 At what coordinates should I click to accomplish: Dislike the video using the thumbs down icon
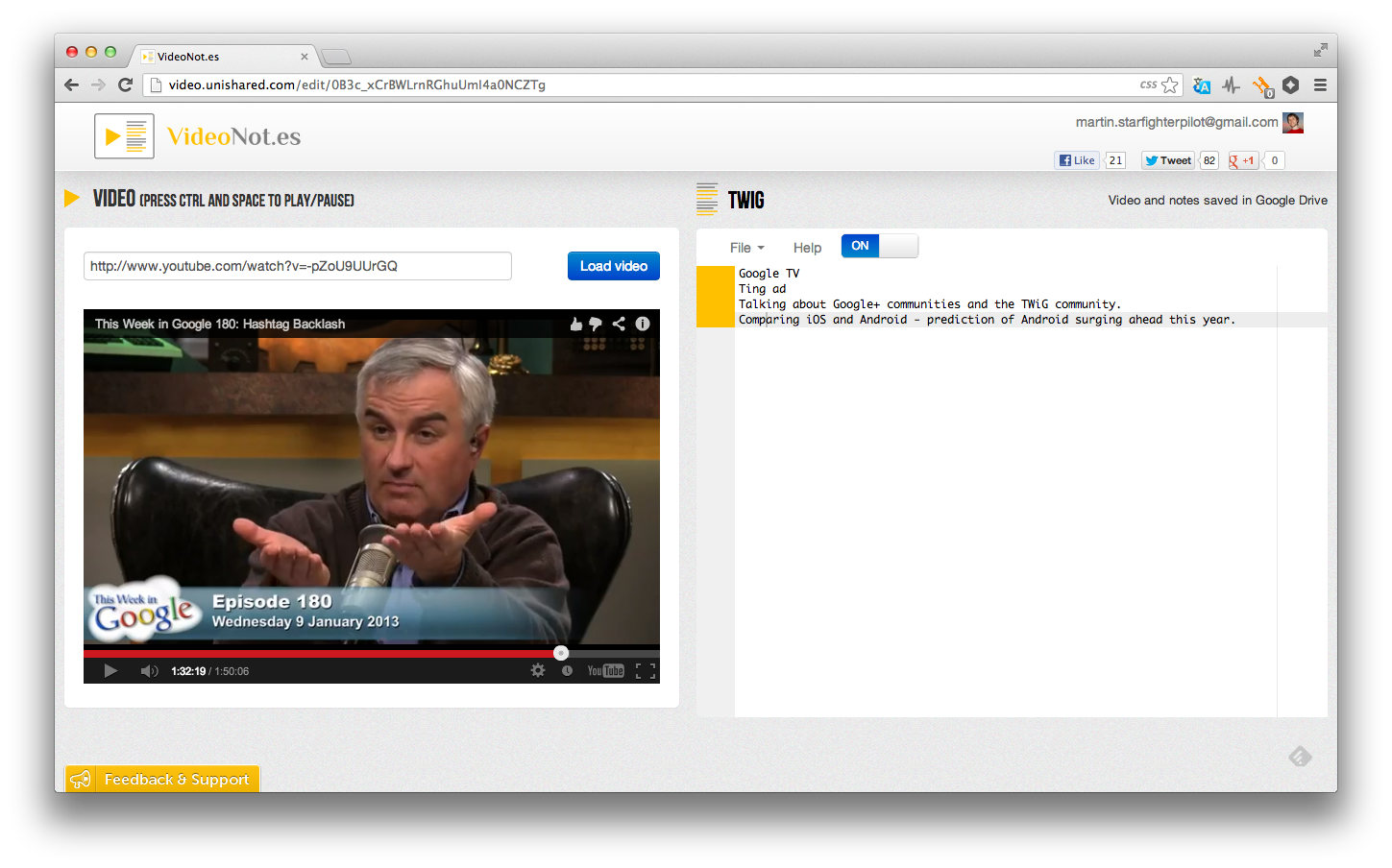click(597, 324)
